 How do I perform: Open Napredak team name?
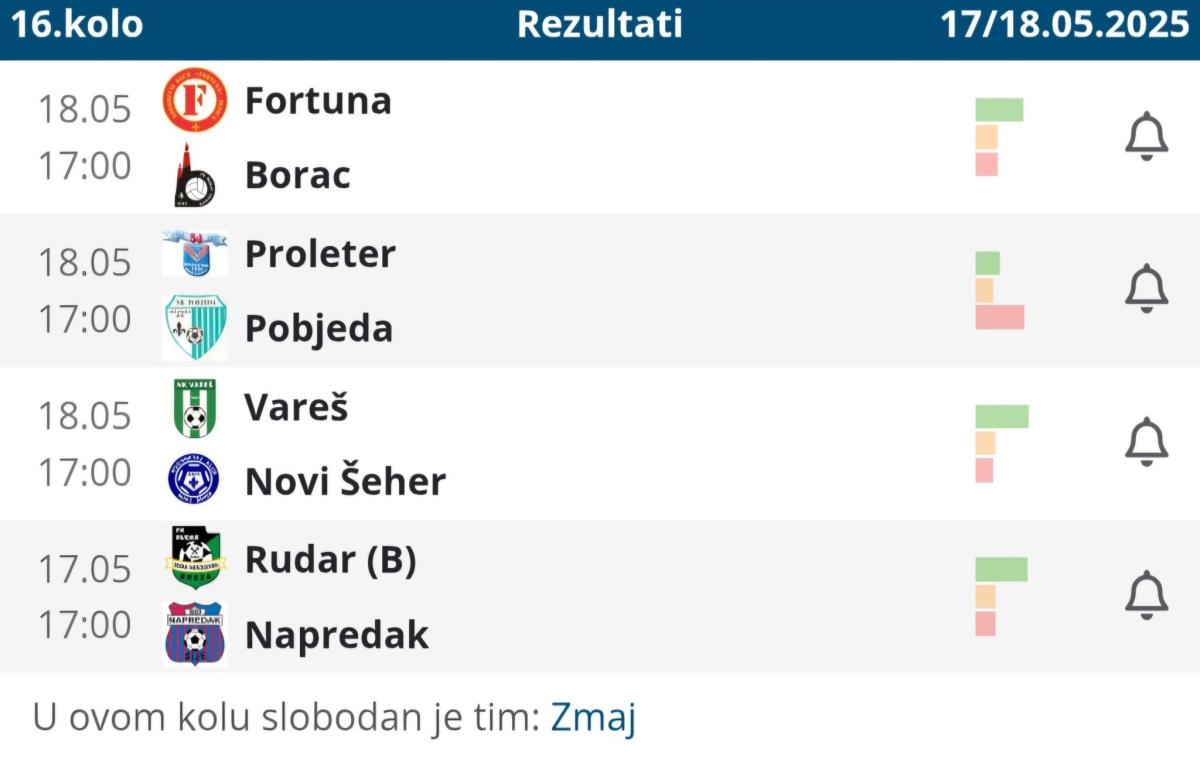point(337,635)
